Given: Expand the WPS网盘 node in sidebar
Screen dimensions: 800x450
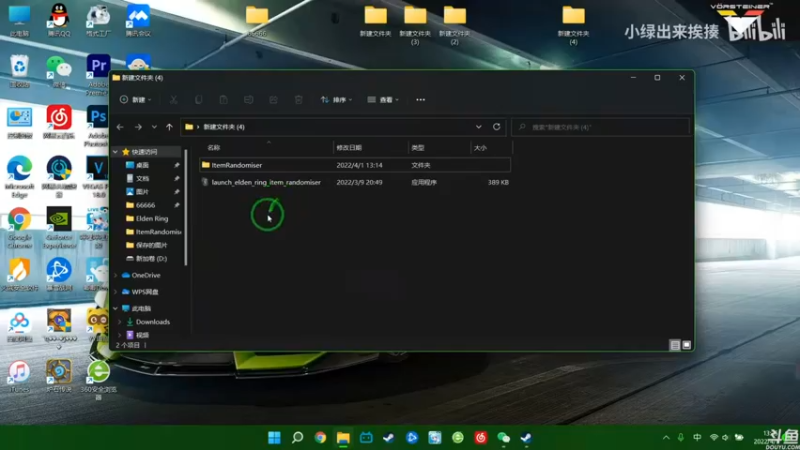Looking at the screenshot, I should pos(115,292).
